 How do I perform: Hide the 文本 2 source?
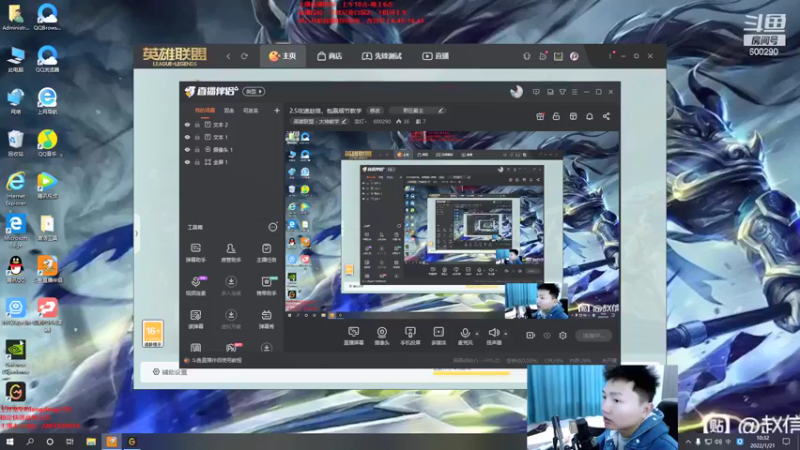(187, 124)
